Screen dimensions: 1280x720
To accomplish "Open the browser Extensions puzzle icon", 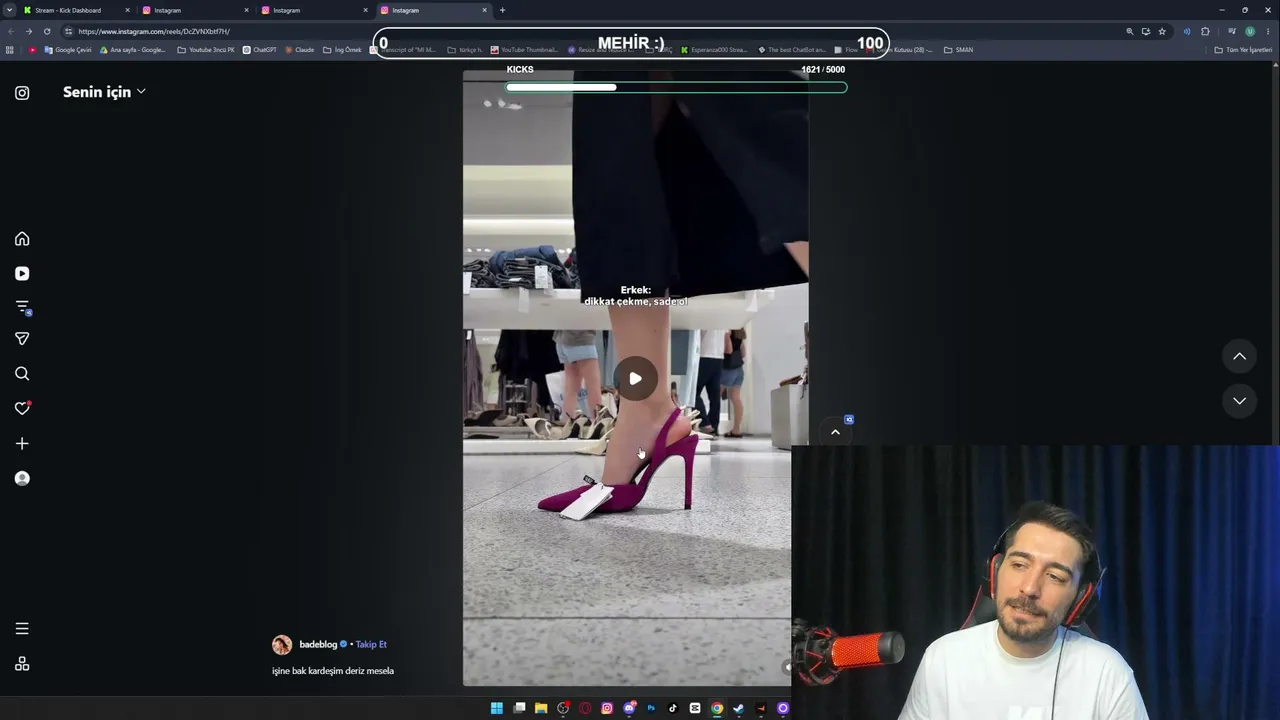I will click(x=1205, y=31).
